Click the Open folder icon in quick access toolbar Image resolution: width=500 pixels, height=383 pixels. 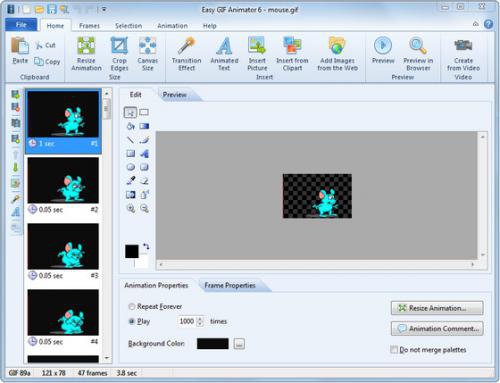(x=39, y=9)
